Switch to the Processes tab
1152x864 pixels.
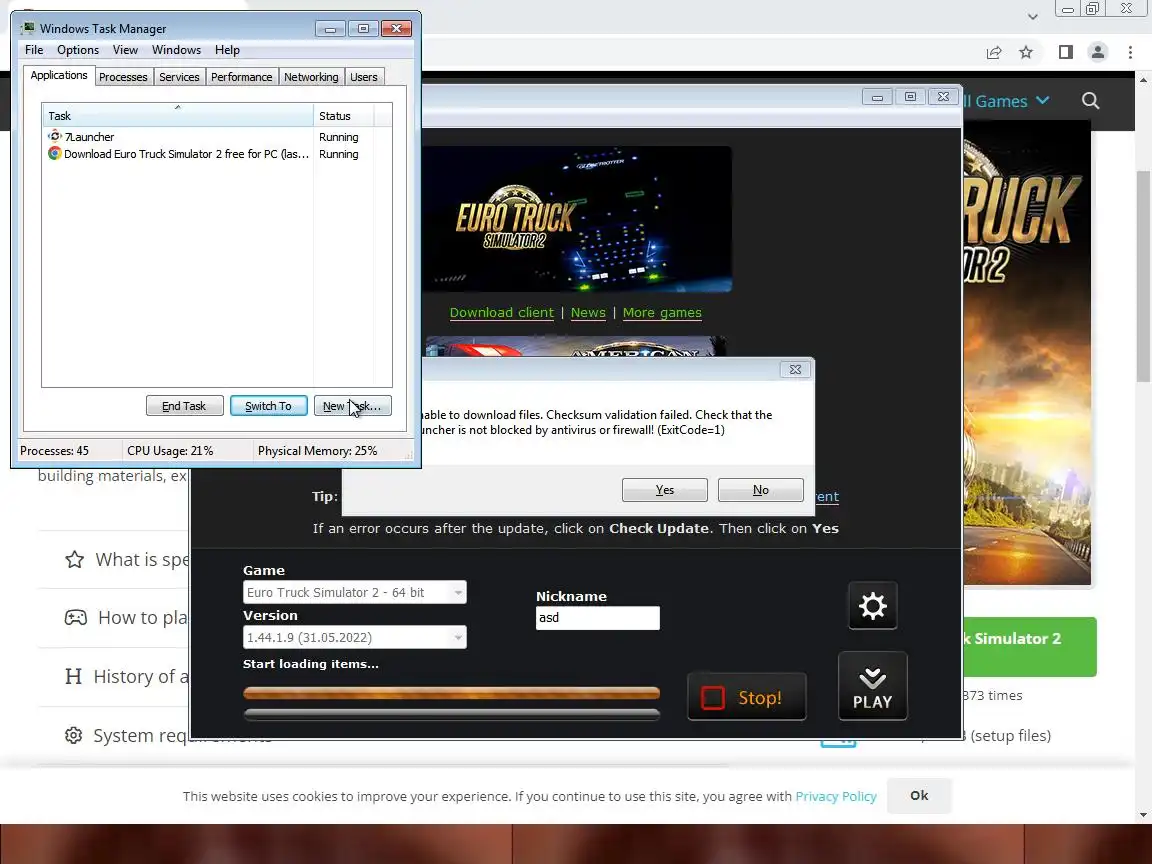[123, 77]
